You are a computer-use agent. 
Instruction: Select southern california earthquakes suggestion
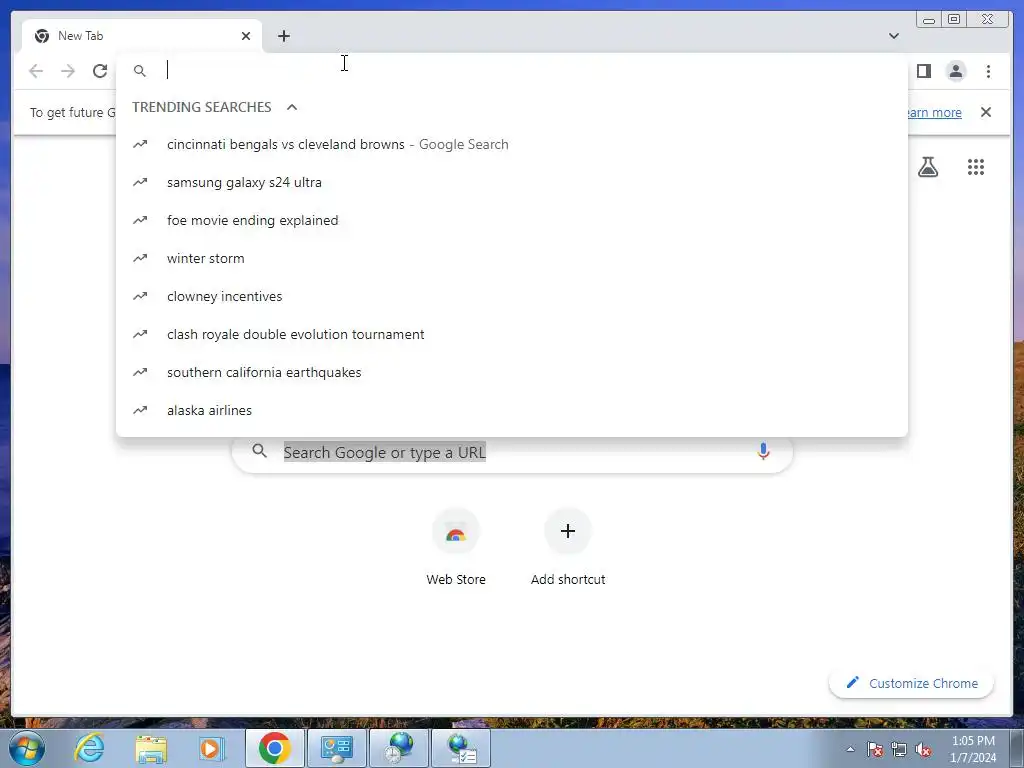pos(511,372)
